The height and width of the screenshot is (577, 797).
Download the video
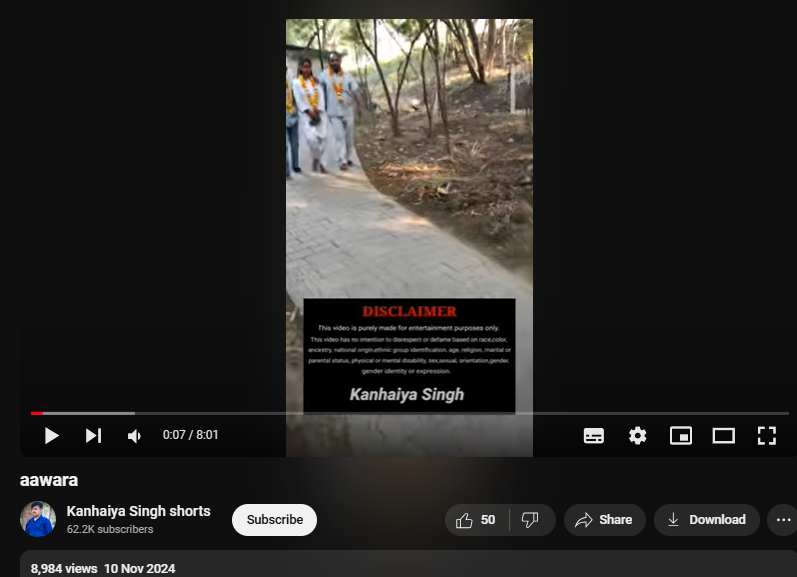point(707,520)
